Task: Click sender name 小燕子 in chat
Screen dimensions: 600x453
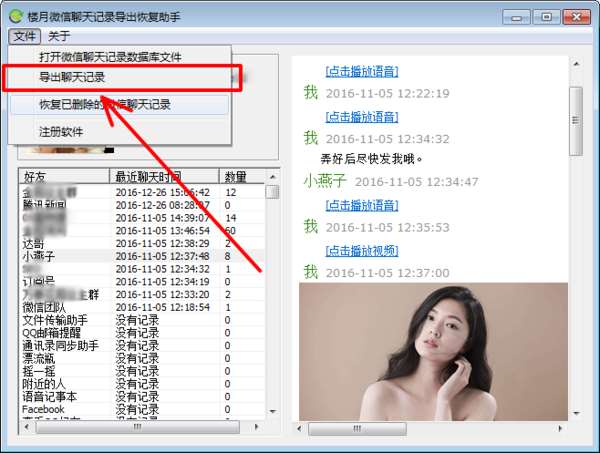Action: (325, 181)
